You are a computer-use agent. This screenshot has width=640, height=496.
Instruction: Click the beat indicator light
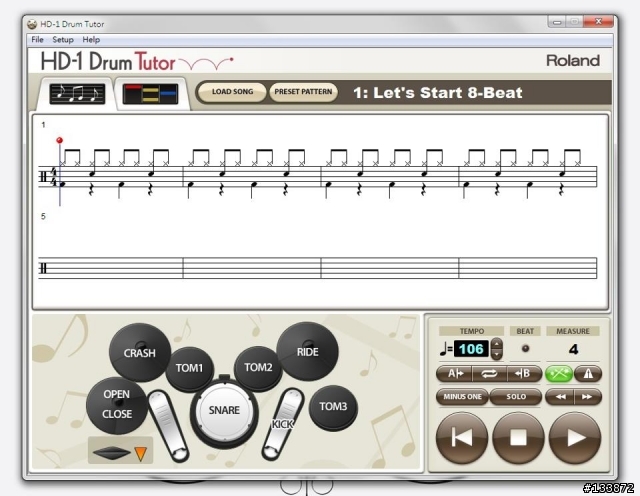coord(525,349)
